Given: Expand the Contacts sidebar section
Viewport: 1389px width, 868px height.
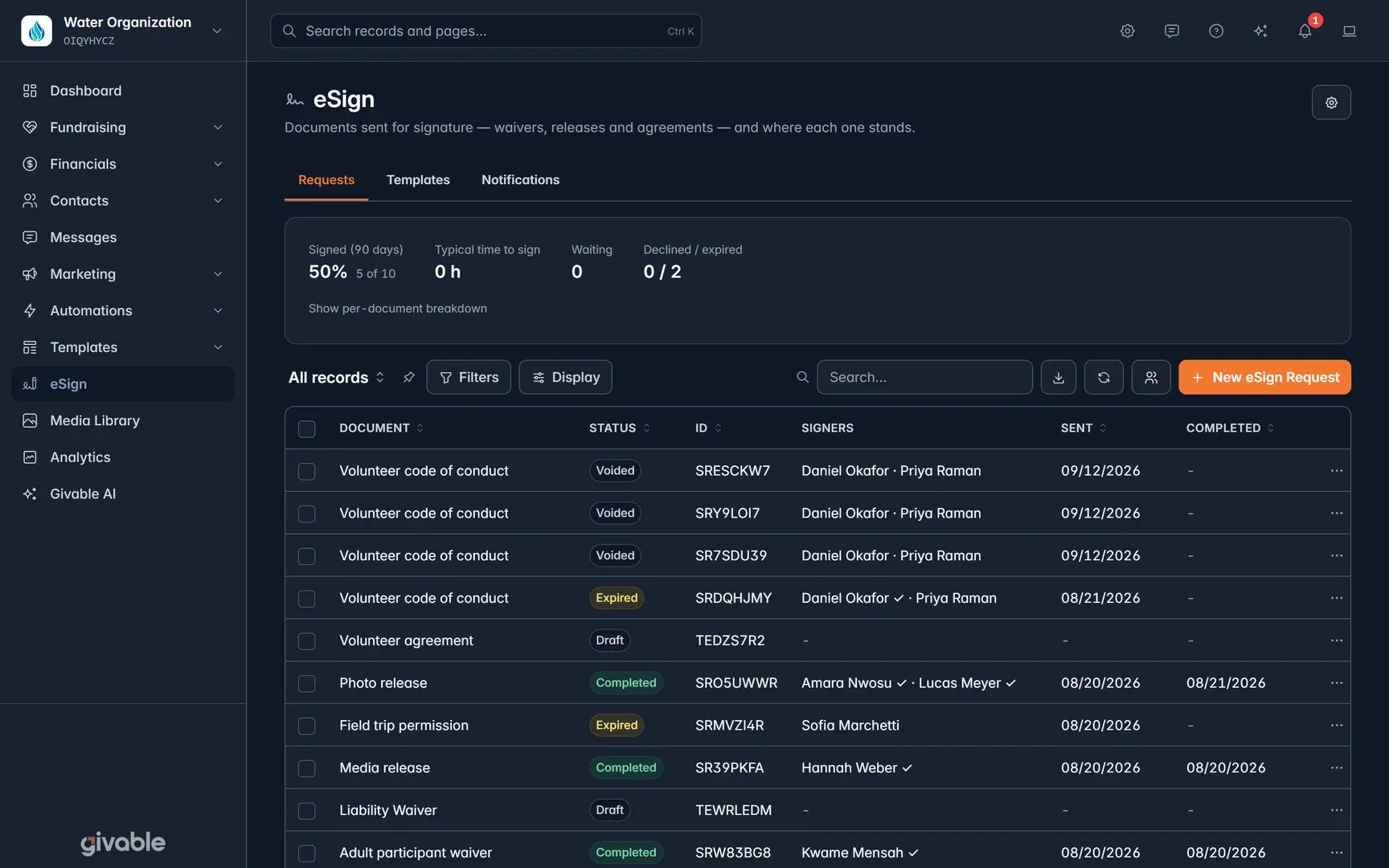Looking at the screenshot, I should (123, 200).
